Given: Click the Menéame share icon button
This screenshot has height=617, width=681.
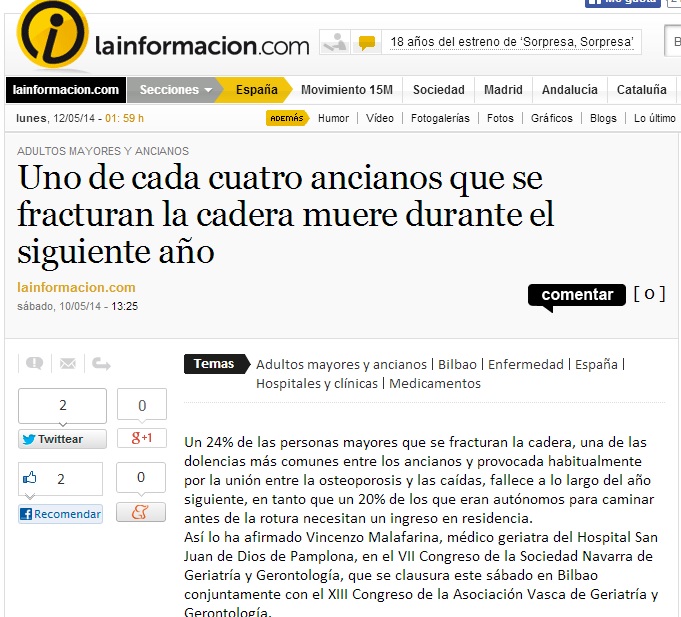Looking at the screenshot, I should (x=141, y=513).
